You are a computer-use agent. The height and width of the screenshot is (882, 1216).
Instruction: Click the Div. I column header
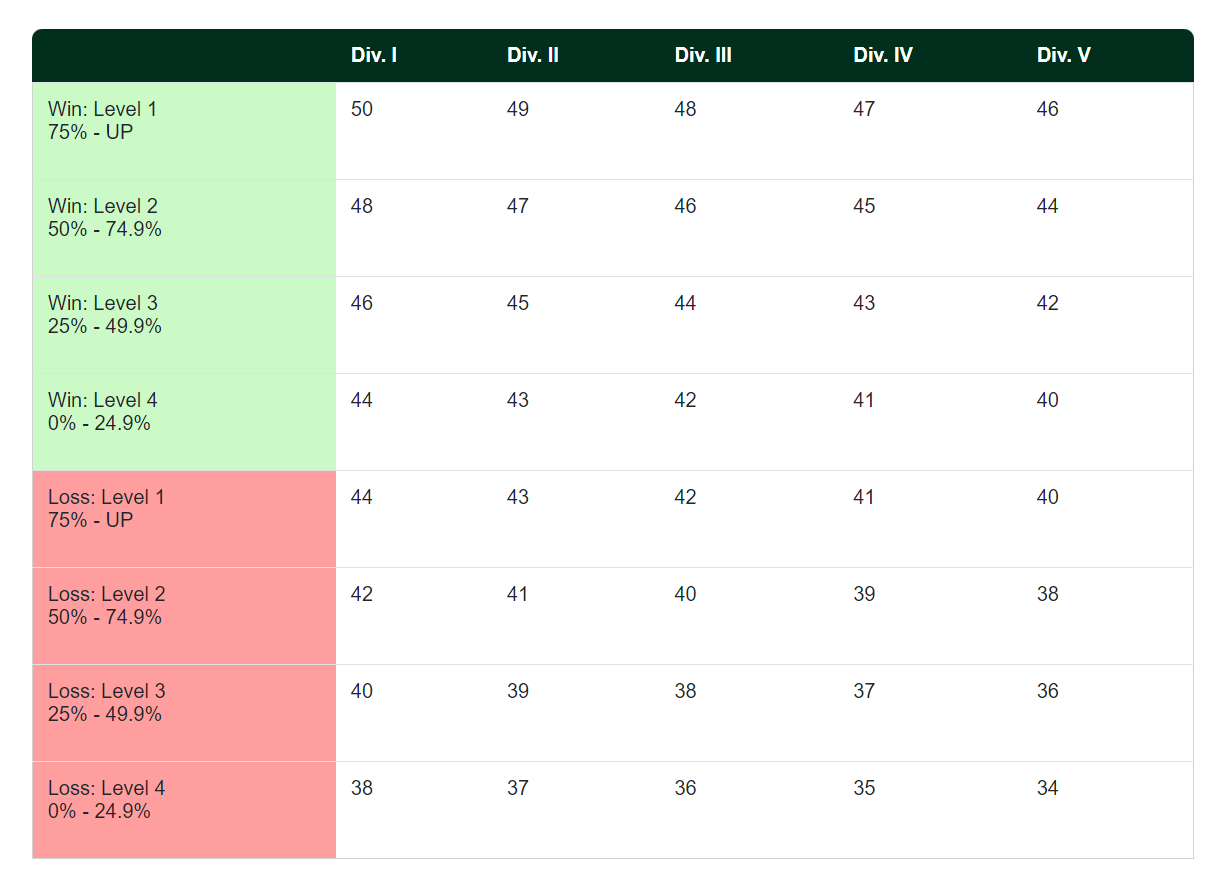point(374,56)
